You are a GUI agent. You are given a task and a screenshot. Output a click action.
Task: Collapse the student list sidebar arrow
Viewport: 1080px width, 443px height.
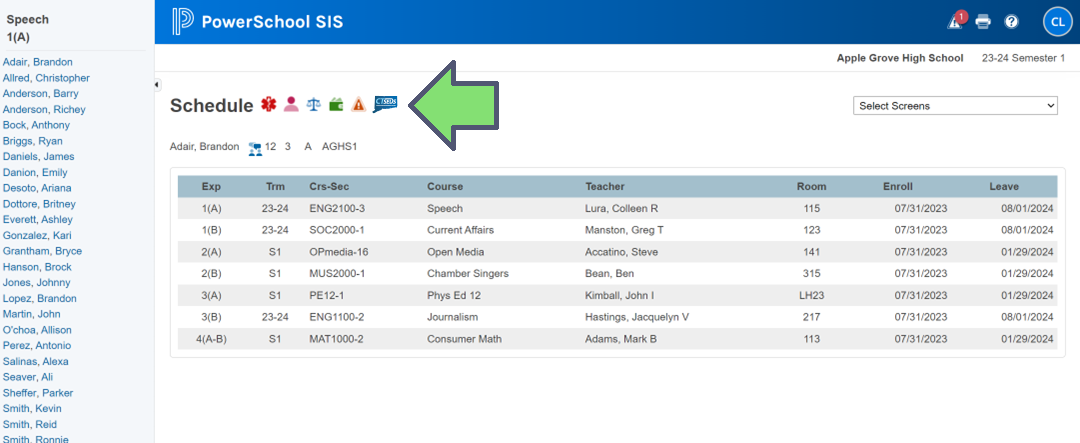pos(157,84)
